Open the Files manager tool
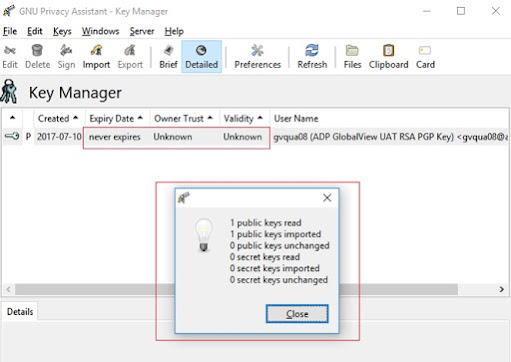Screen dimensions: 511x362 [x=352, y=57]
